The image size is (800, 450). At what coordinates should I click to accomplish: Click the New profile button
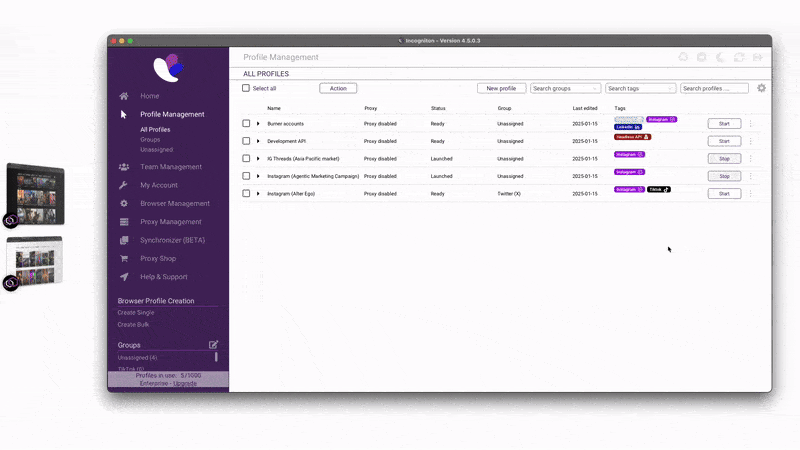click(501, 88)
